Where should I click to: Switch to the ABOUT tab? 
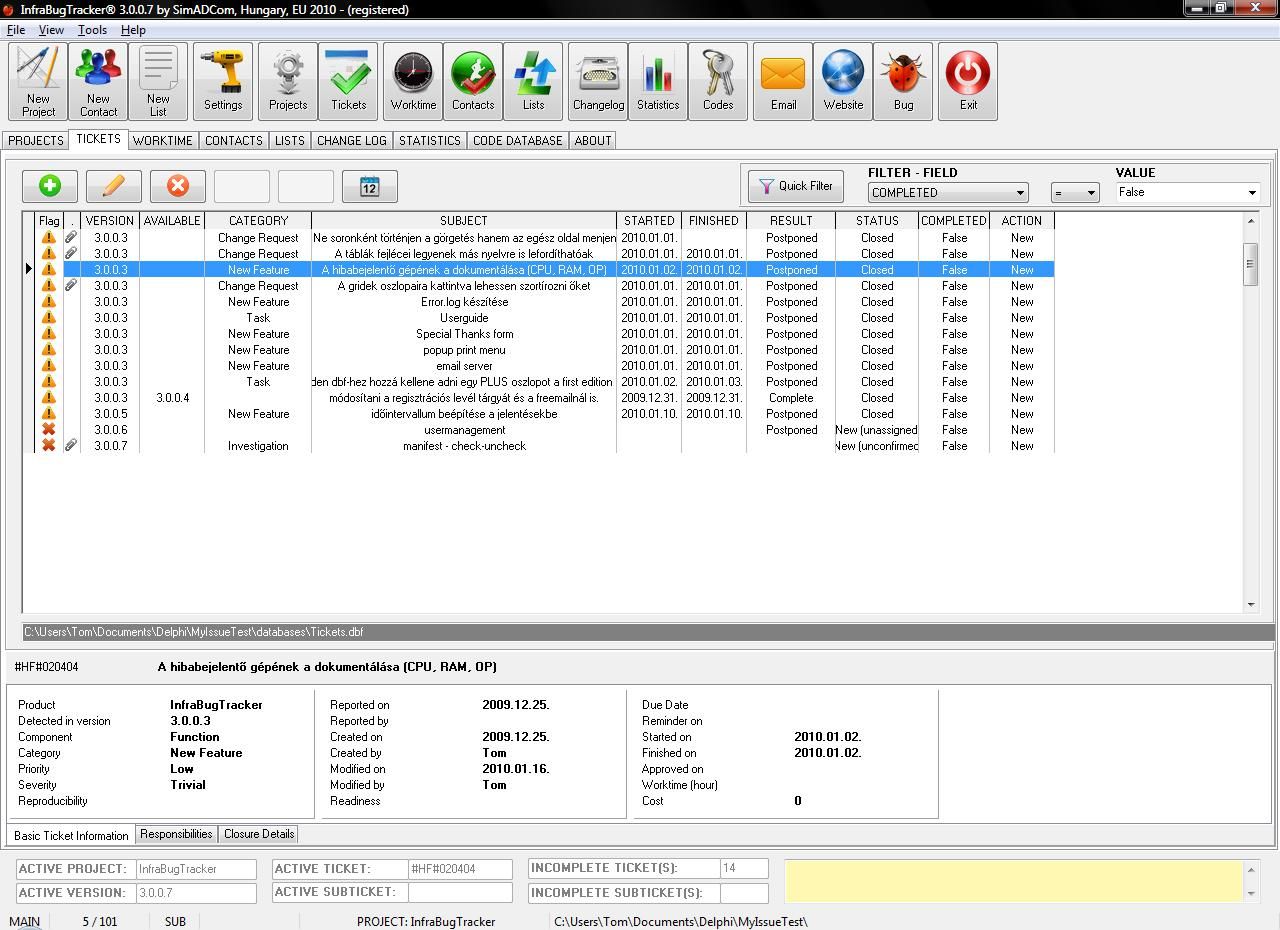click(x=592, y=141)
